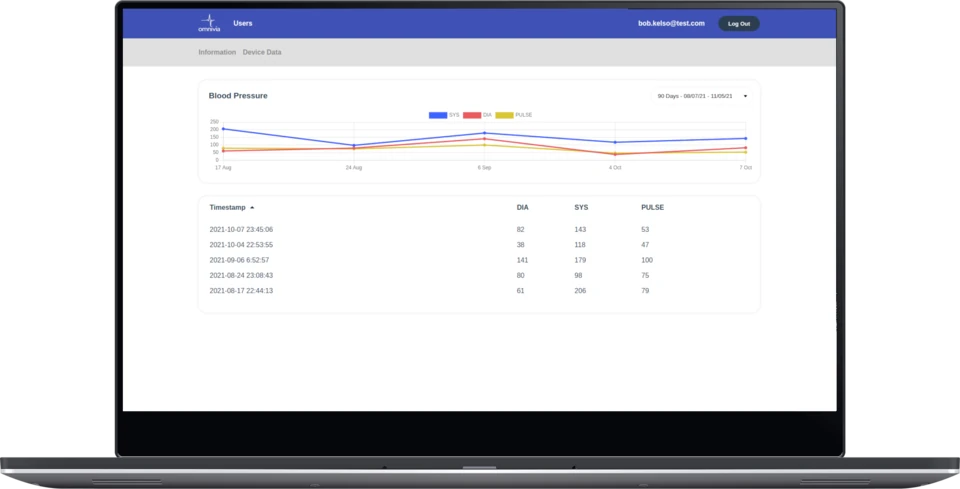
Task: Click SYS value 143
Action: click(x=580, y=230)
